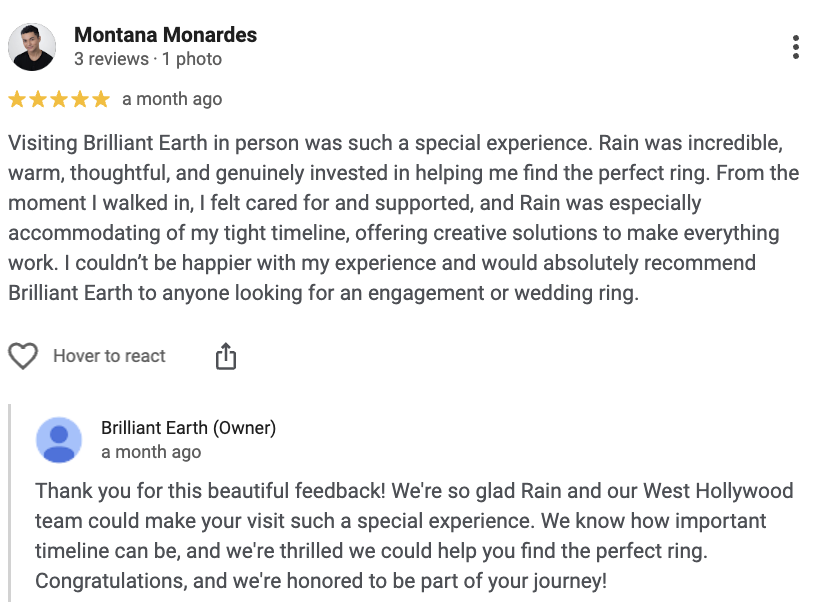The image size is (824, 602).
Task: Open the share icon for this review
Action: tap(225, 355)
